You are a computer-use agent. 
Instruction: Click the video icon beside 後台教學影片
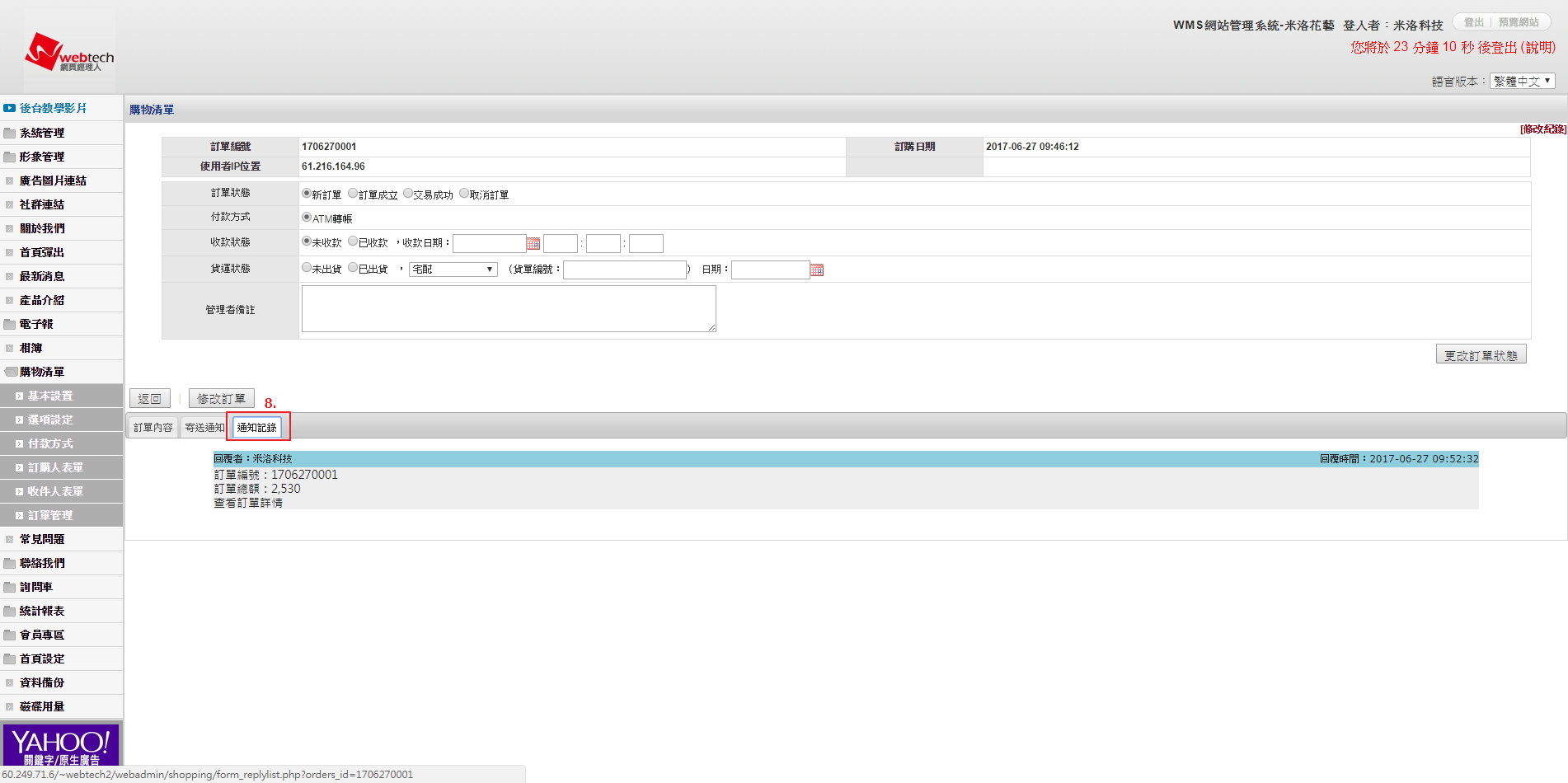10,108
